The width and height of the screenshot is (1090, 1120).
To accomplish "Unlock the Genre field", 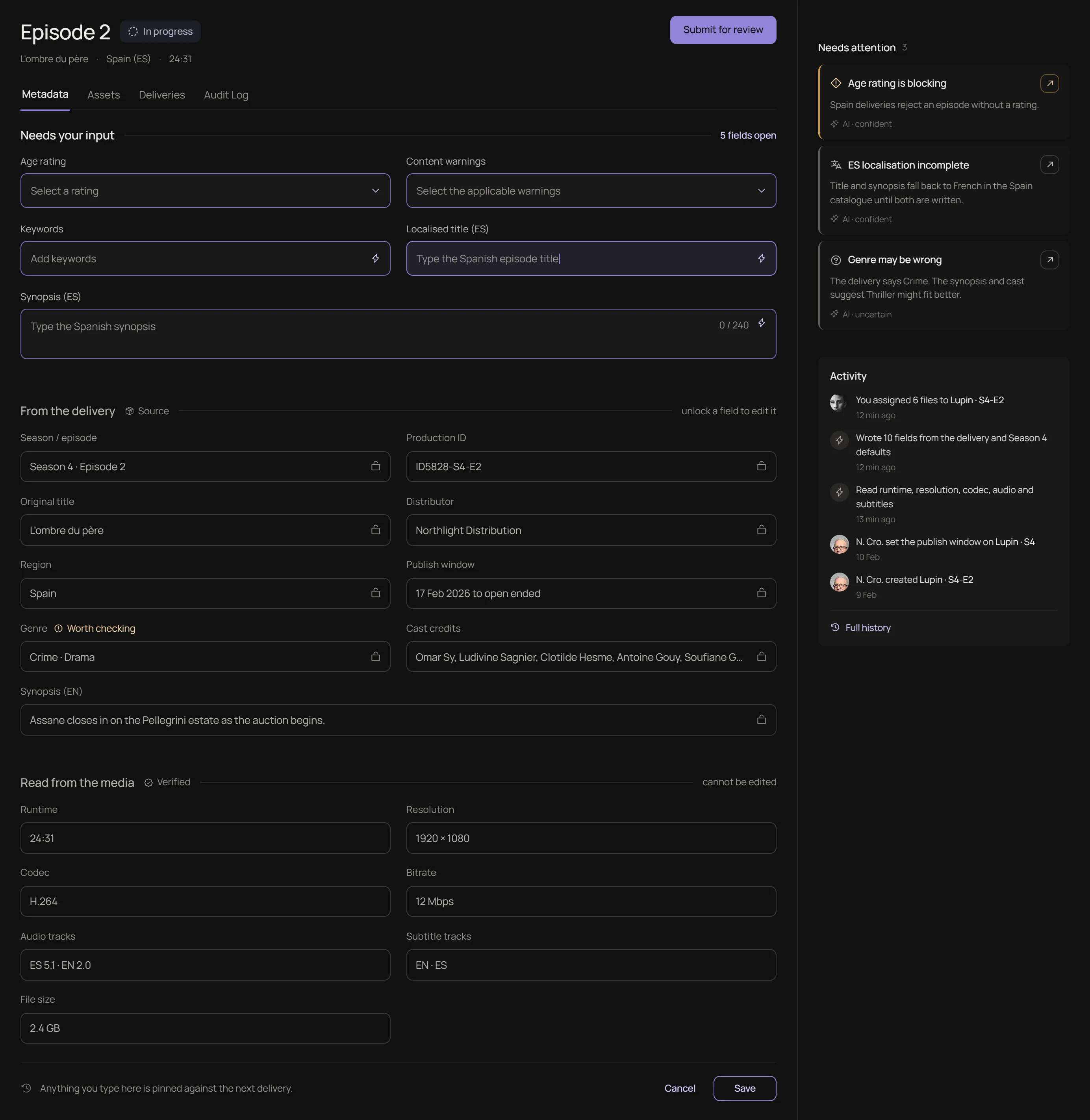I will click(x=376, y=656).
